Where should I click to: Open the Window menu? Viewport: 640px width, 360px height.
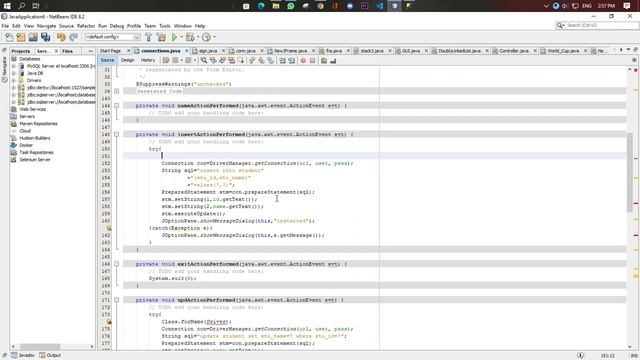pyautogui.click(x=182, y=26)
